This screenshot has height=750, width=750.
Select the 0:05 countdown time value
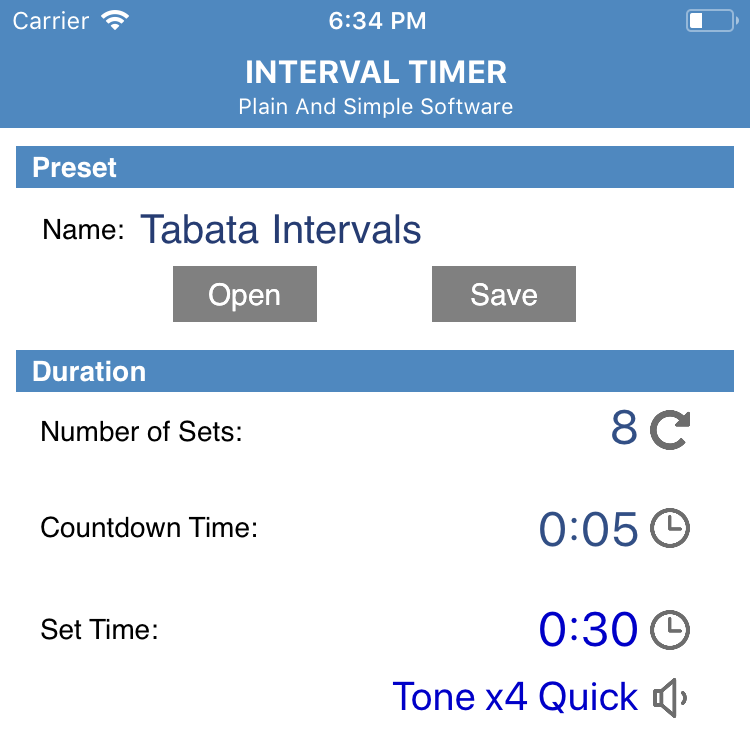[588, 529]
